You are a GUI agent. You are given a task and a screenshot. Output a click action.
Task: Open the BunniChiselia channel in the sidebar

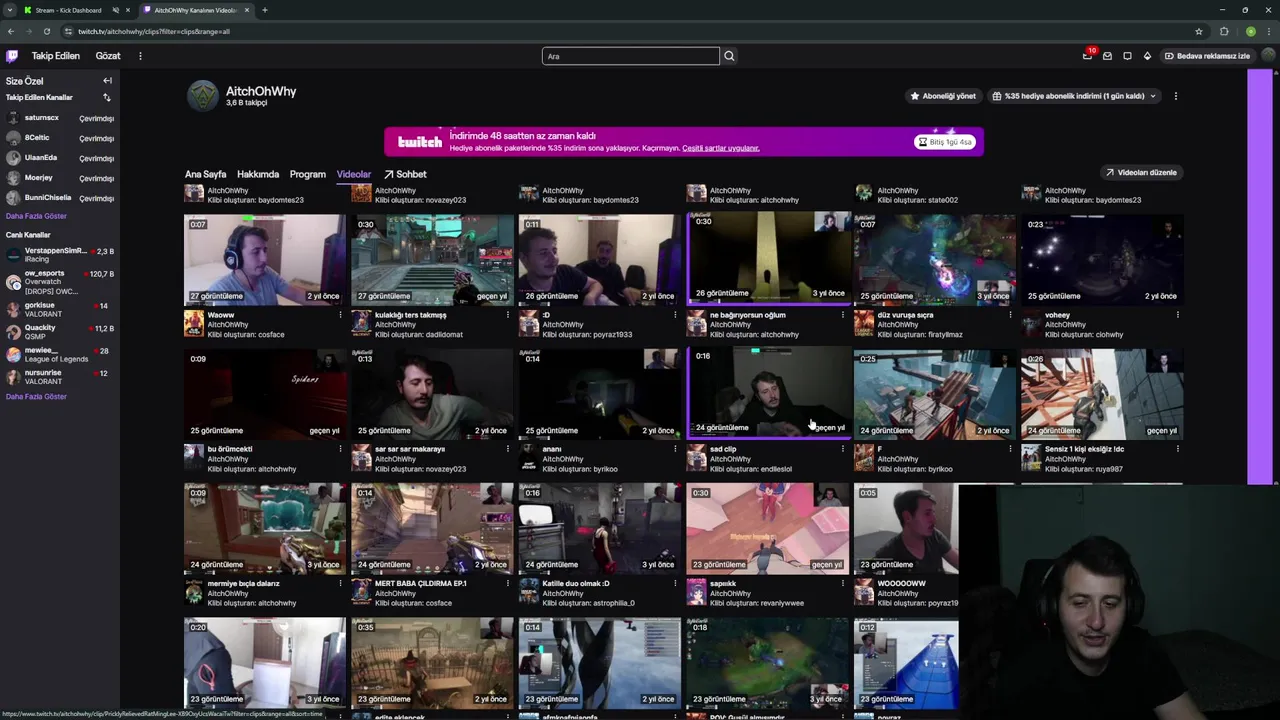pyautogui.click(x=60, y=198)
